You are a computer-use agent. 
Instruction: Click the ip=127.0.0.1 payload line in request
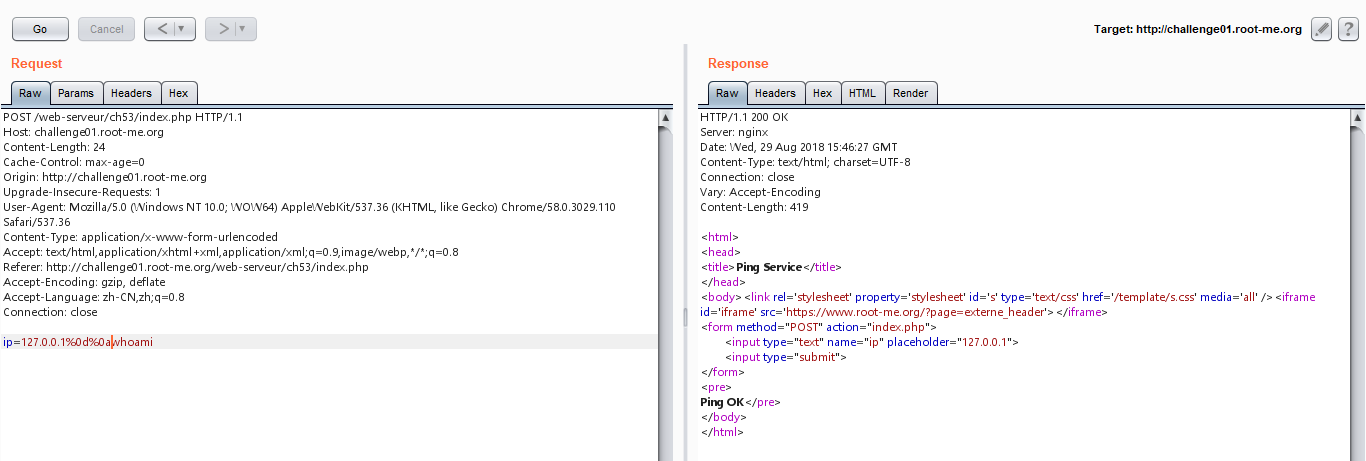[78, 342]
